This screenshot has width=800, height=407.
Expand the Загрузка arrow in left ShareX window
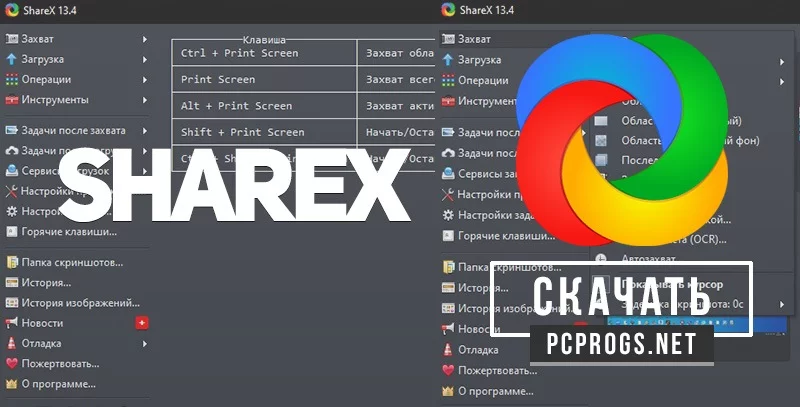(x=145, y=59)
